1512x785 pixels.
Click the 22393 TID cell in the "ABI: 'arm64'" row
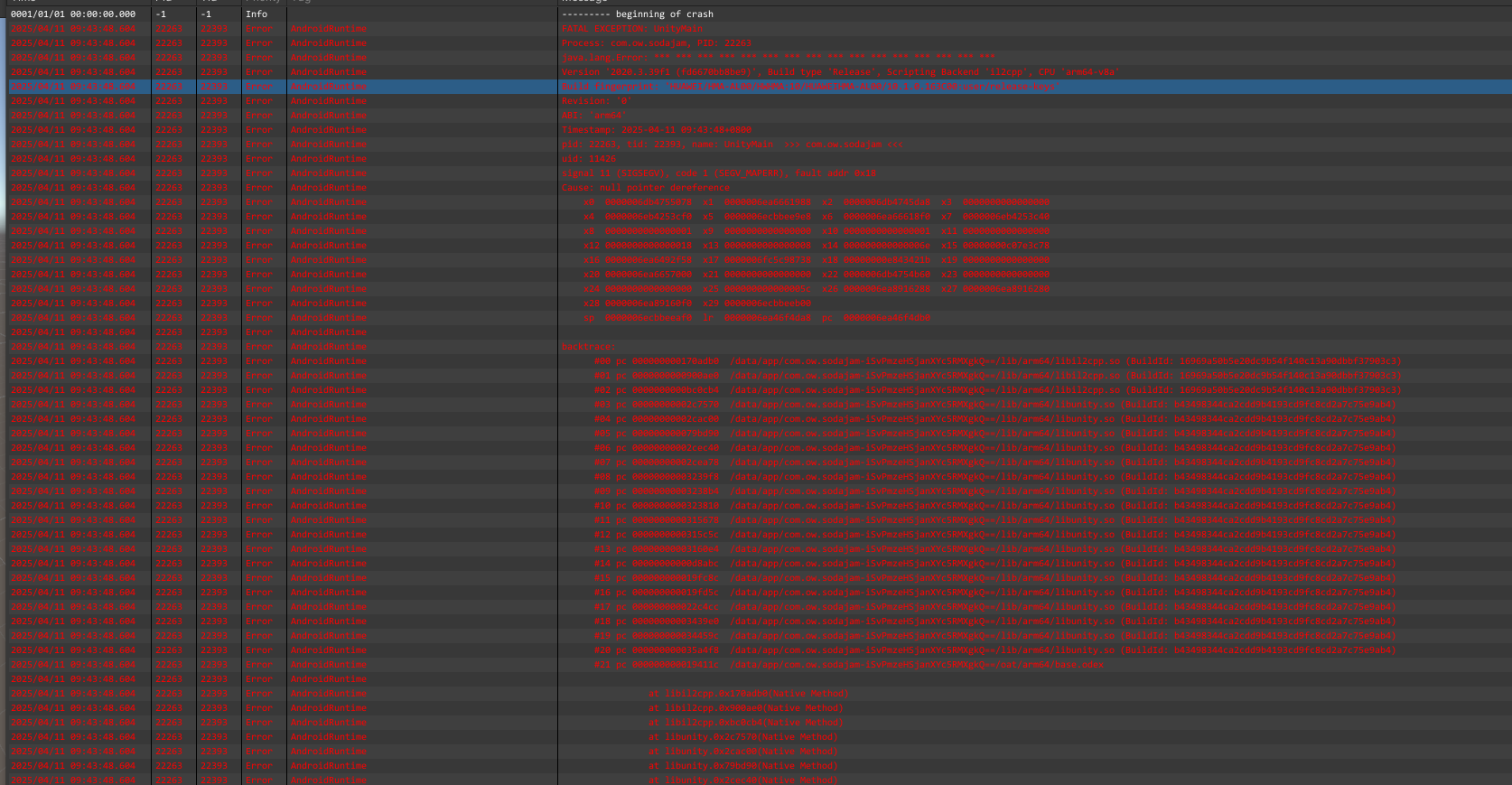(x=214, y=116)
